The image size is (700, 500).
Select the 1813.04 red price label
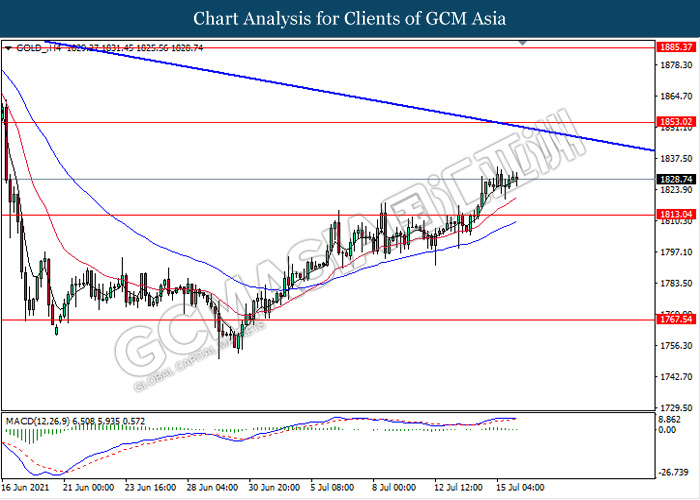click(x=676, y=214)
